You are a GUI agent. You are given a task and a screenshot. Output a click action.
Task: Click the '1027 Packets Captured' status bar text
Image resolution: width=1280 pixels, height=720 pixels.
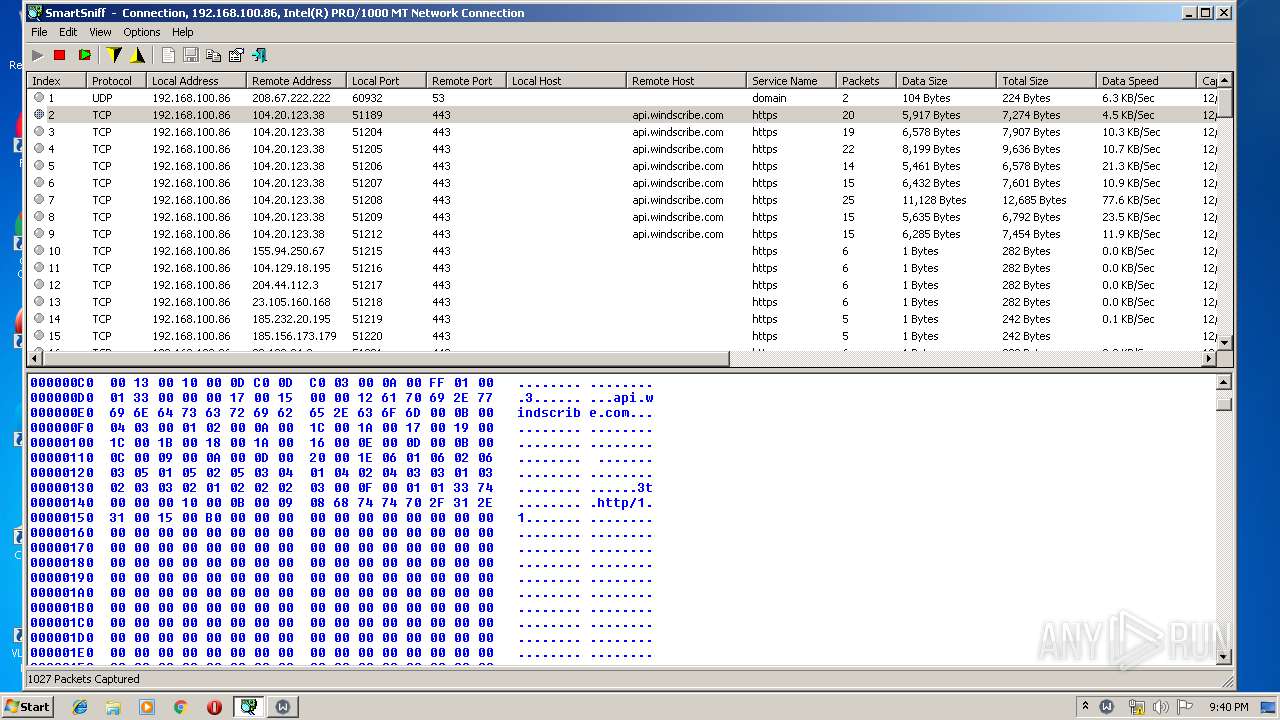tap(83, 679)
